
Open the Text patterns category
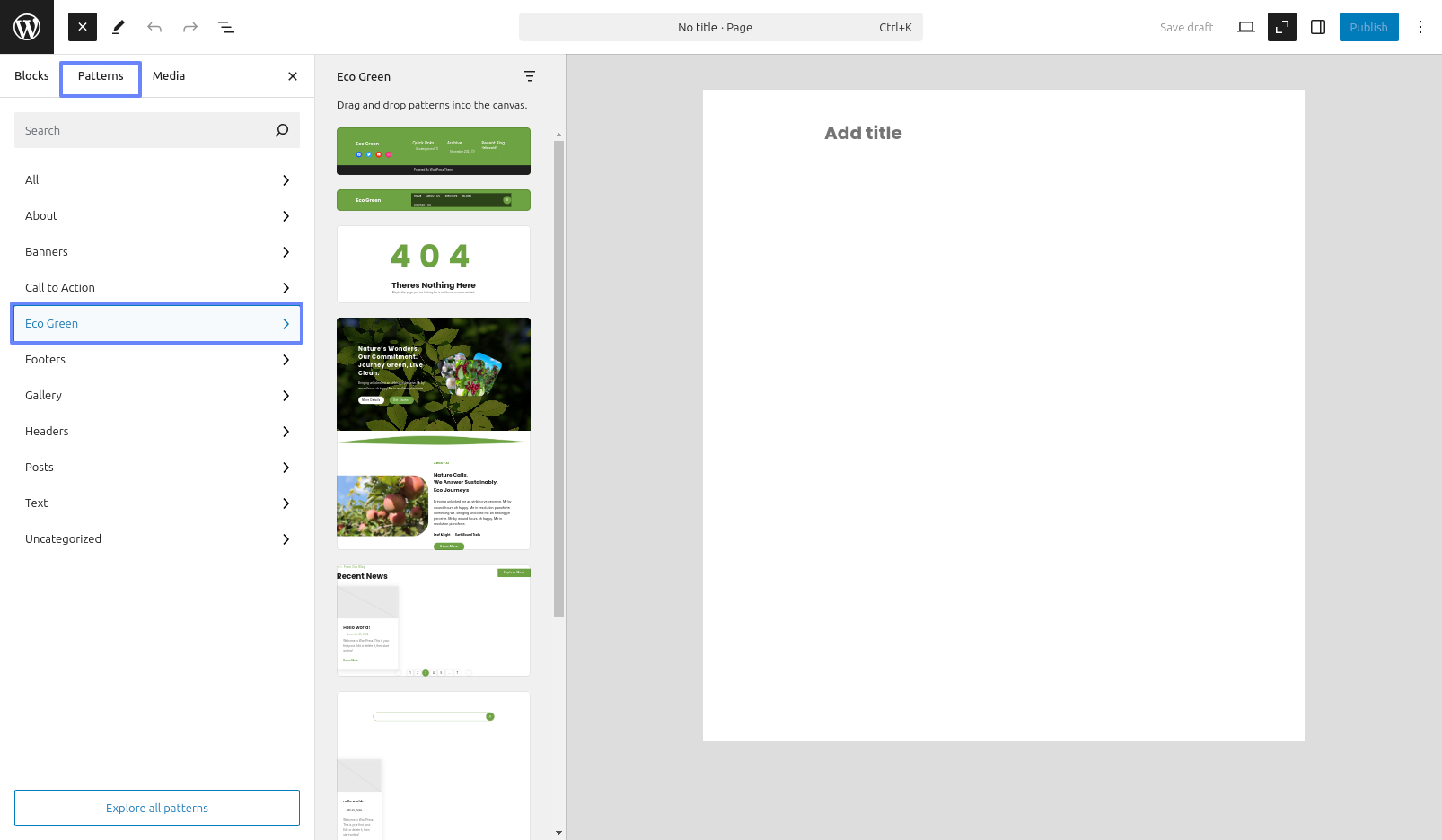(157, 503)
